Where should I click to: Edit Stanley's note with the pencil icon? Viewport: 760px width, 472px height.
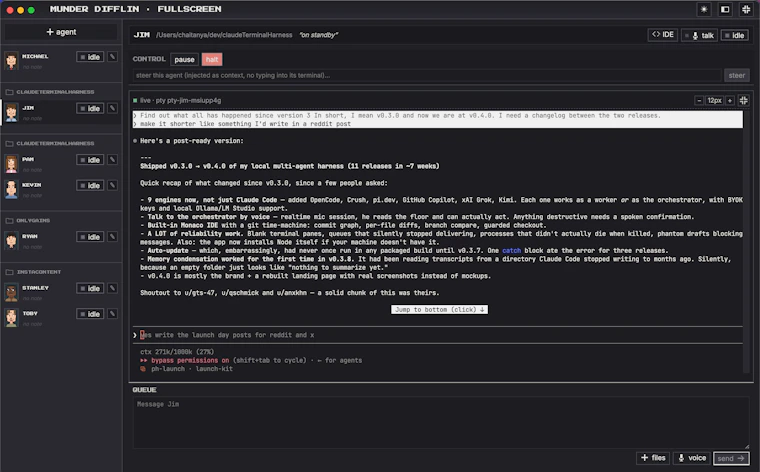point(112,288)
